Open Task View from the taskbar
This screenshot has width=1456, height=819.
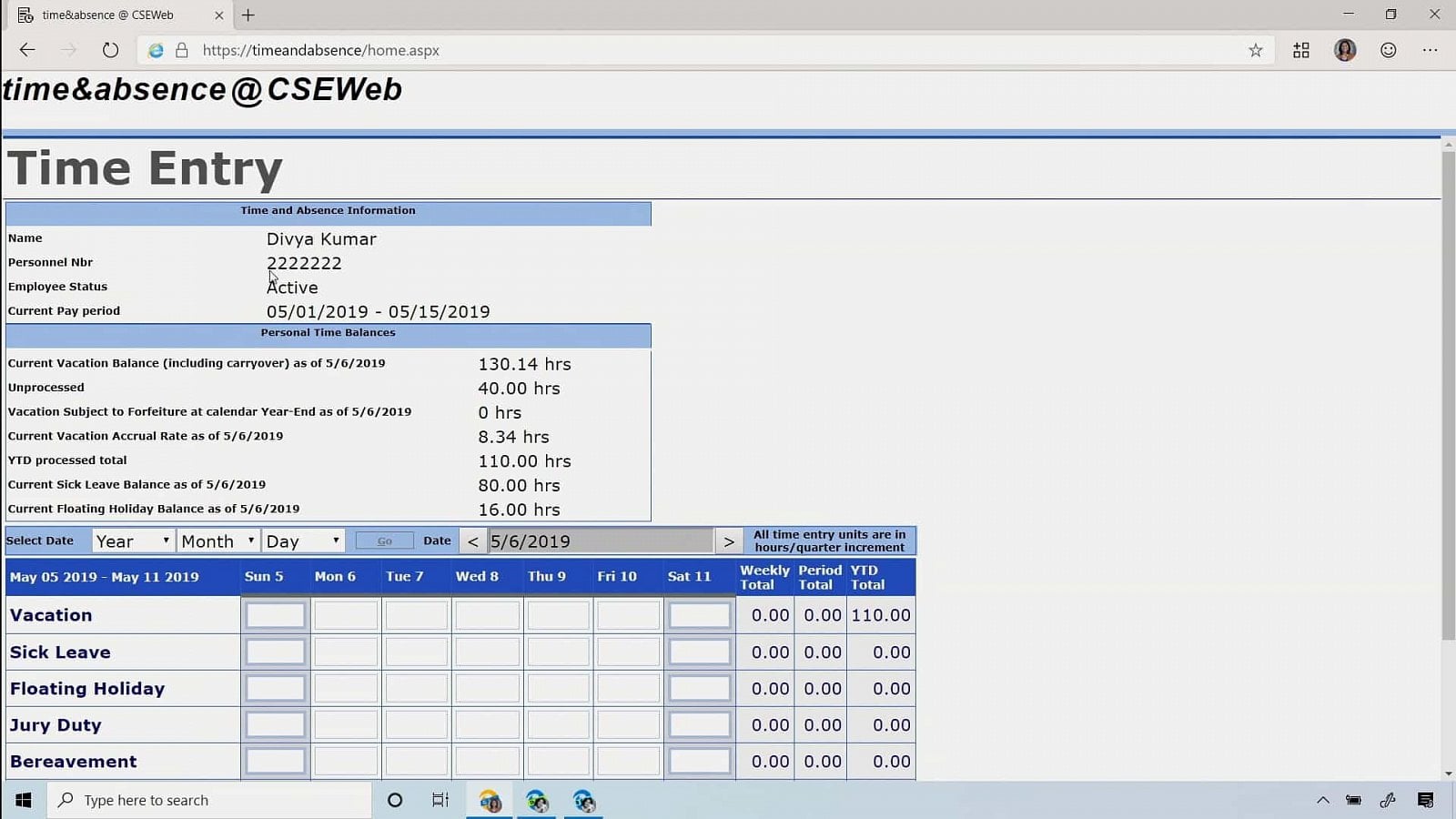coord(440,800)
